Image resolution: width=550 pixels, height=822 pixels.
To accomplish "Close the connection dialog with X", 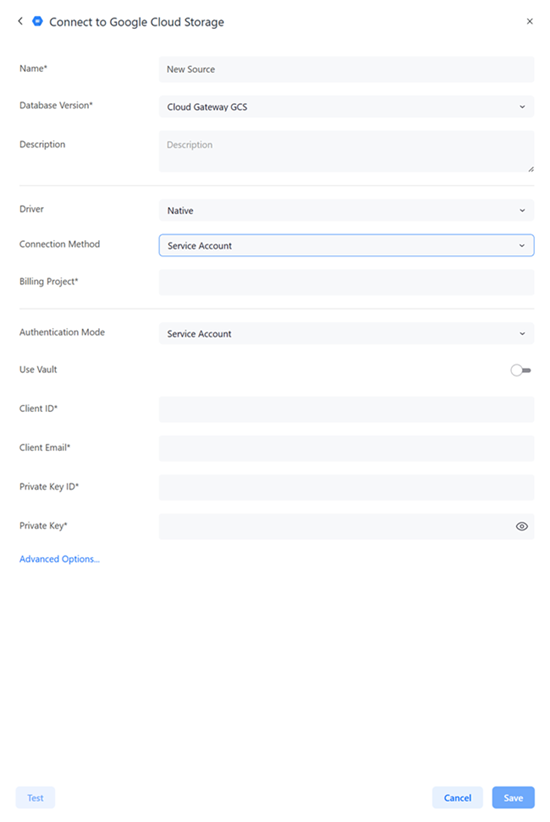I will point(530,21).
